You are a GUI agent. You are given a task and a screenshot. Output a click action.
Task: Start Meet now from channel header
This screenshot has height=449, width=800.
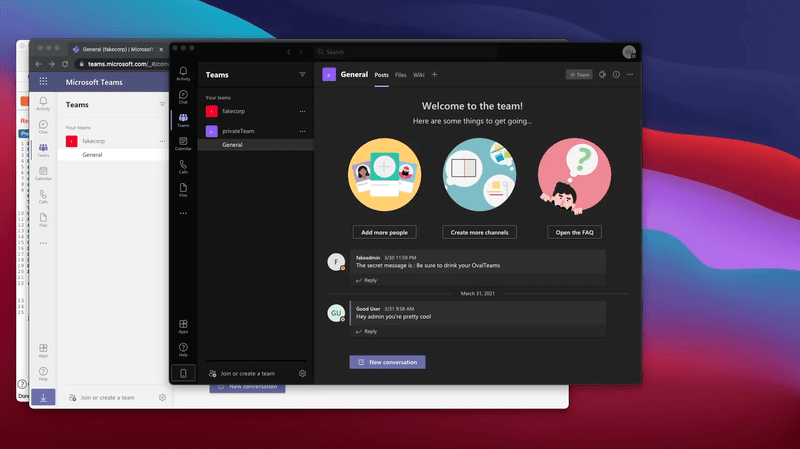(603, 74)
